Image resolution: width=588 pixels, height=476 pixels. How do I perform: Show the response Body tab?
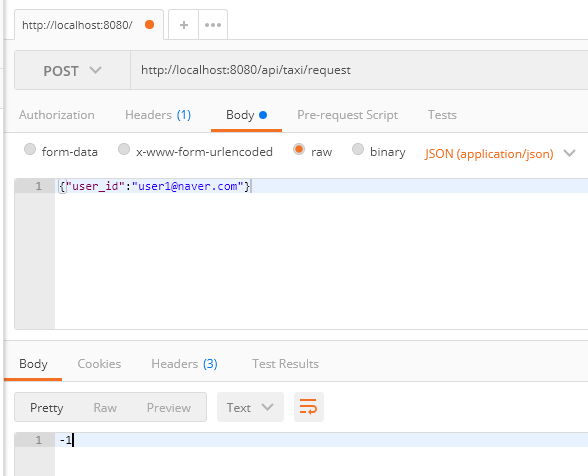pyautogui.click(x=33, y=364)
